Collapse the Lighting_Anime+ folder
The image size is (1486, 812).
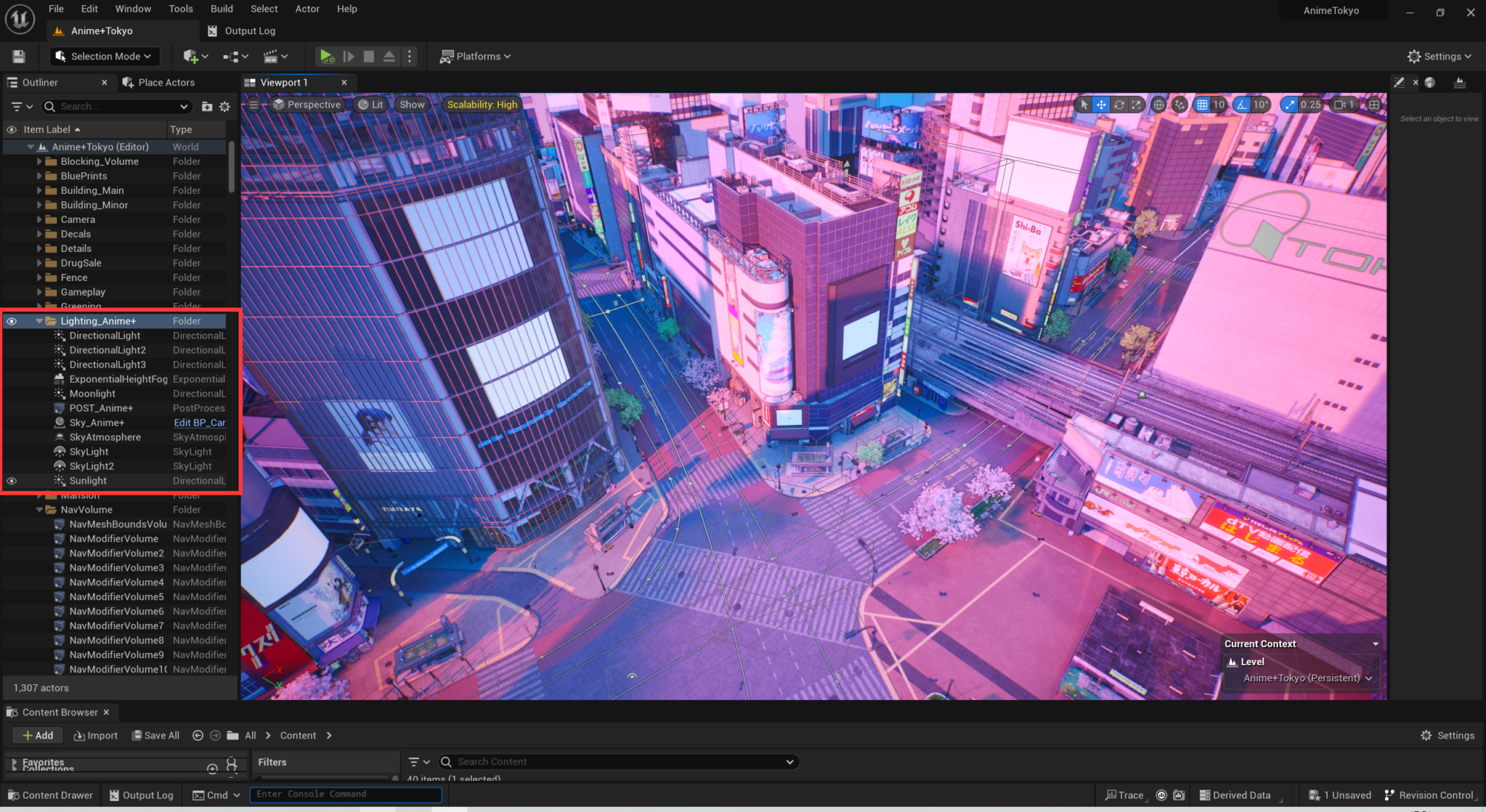coord(39,321)
